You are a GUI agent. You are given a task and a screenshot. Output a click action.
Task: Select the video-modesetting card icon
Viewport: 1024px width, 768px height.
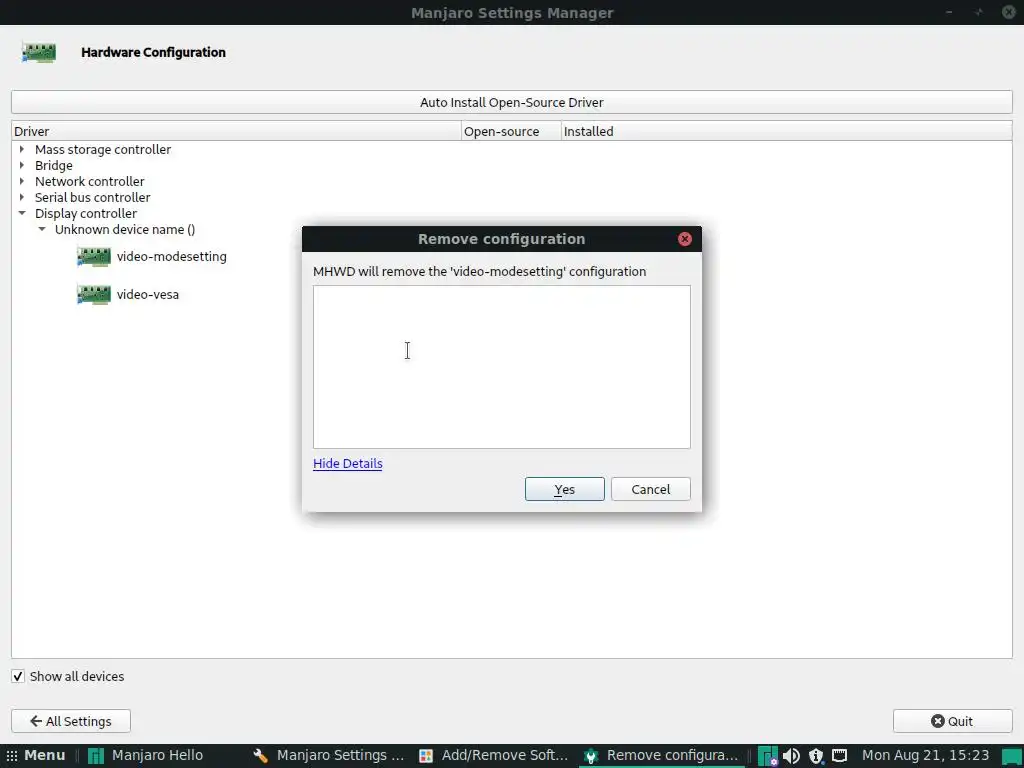(93, 257)
